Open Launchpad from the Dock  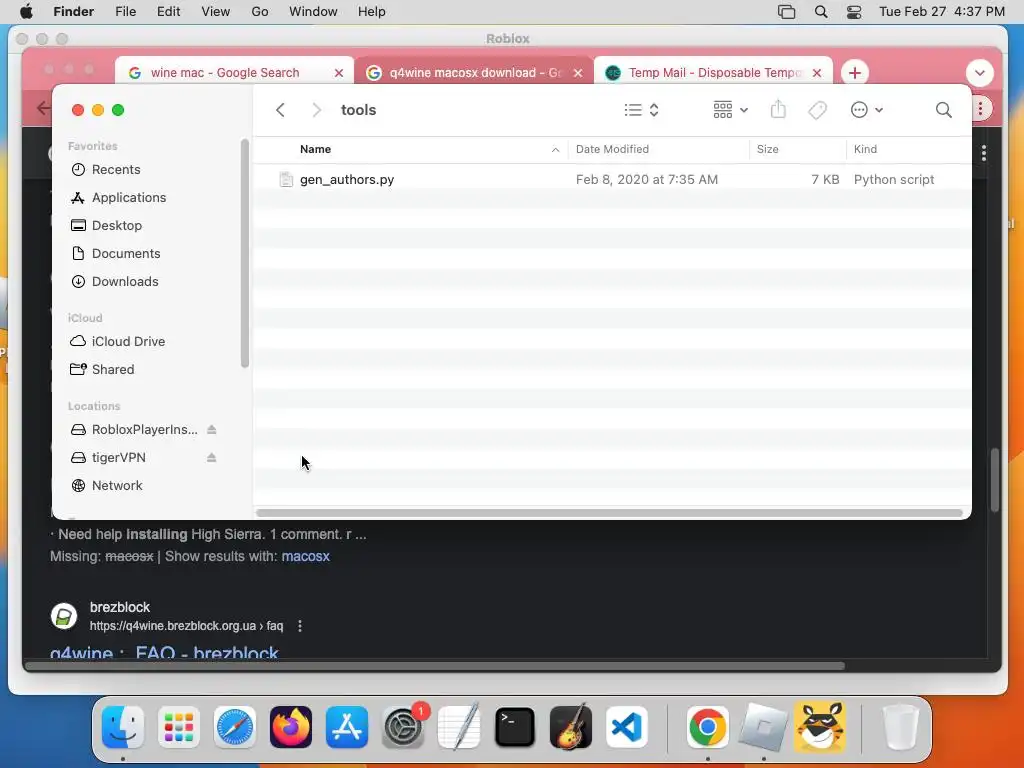click(x=179, y=727)
